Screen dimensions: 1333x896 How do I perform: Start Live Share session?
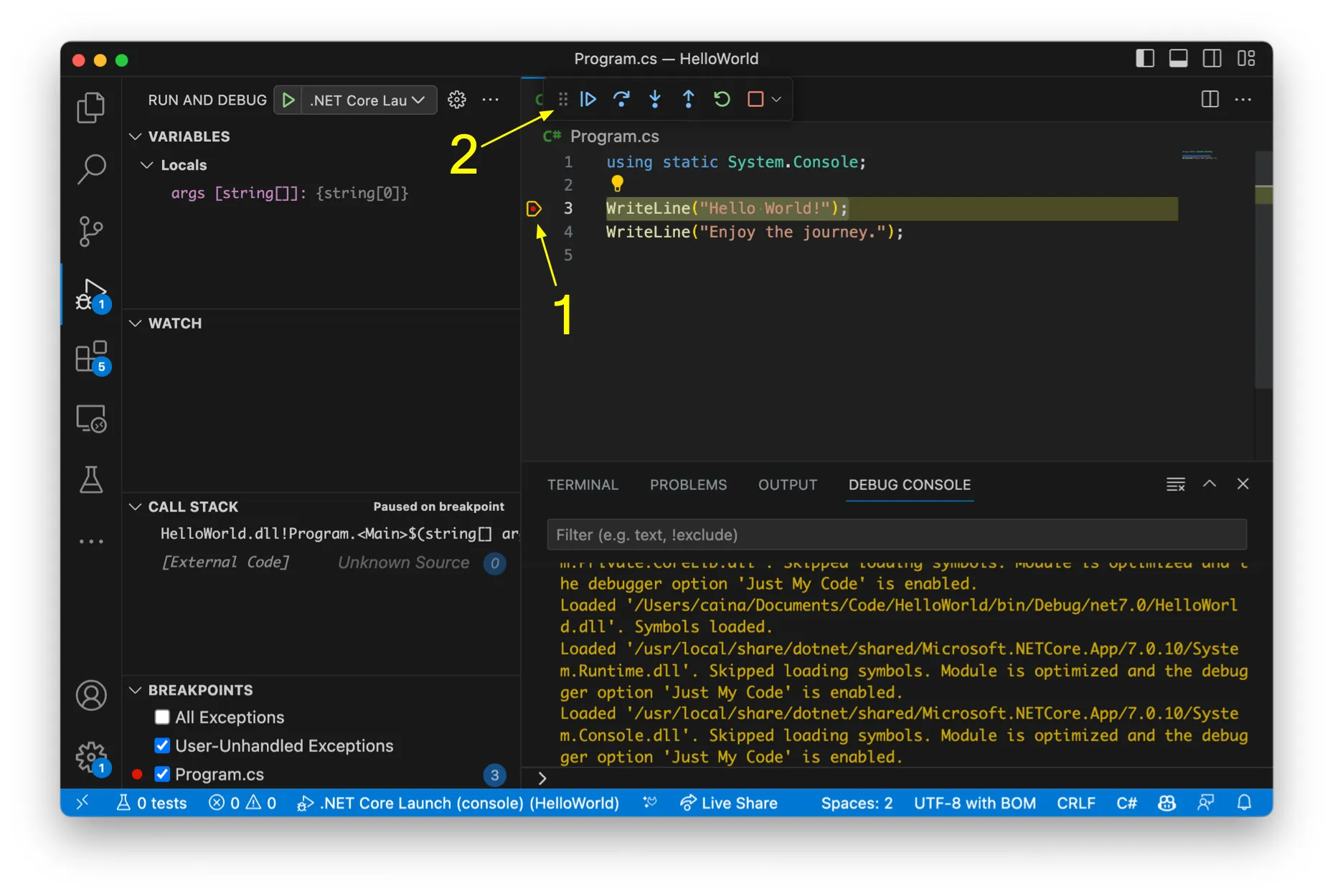729,803
